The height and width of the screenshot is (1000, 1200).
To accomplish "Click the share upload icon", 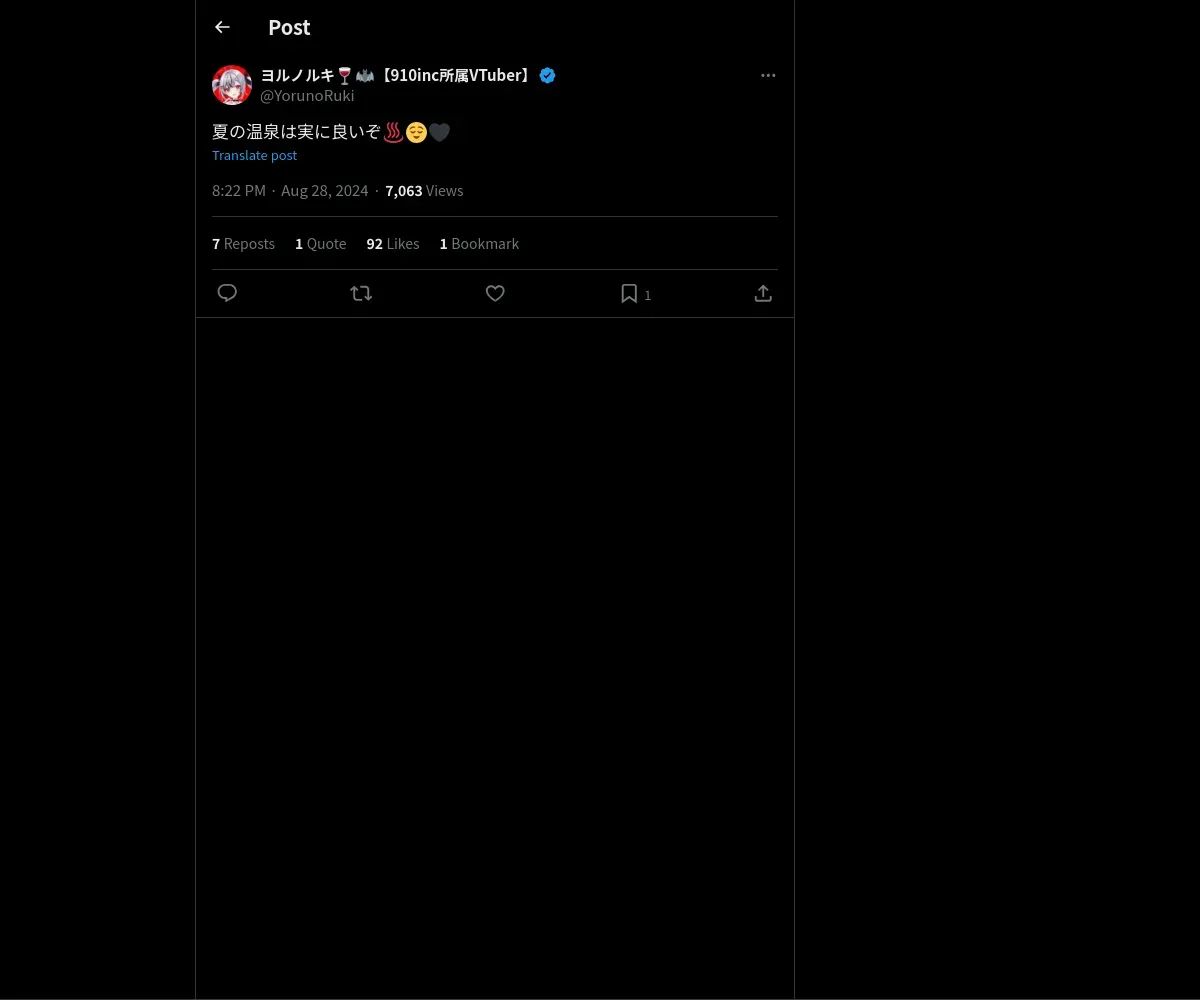I will pyautogui.click(x=763, y=293).
